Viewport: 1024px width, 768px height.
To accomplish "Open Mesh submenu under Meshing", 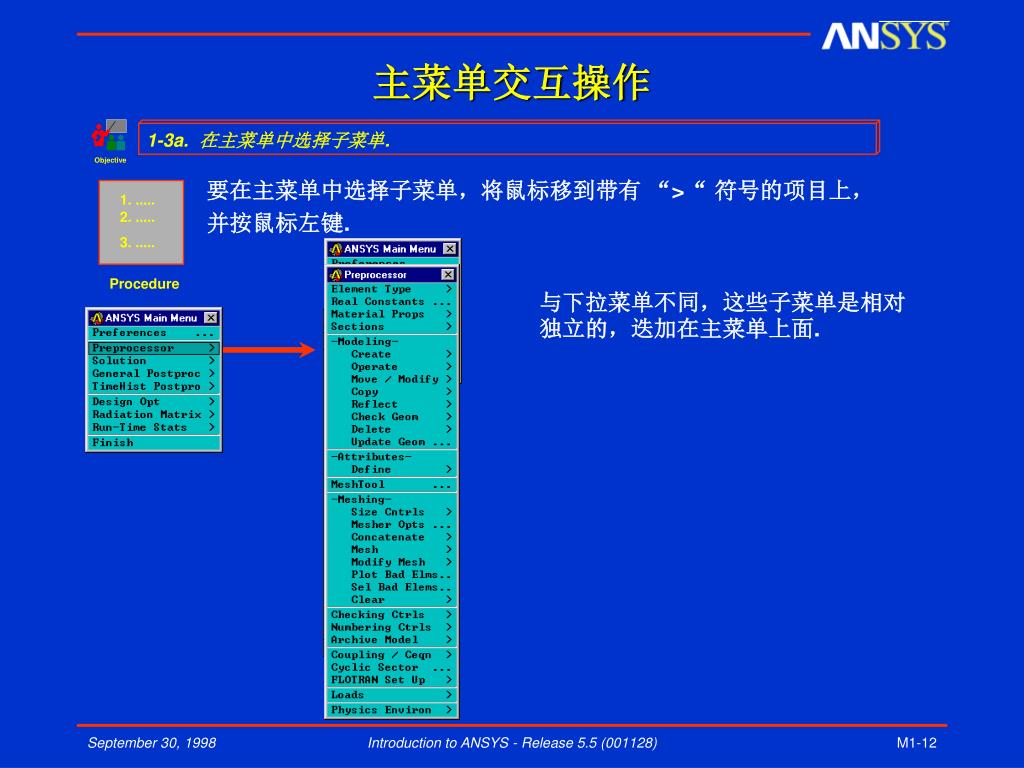I will click(x=391, y=549).
